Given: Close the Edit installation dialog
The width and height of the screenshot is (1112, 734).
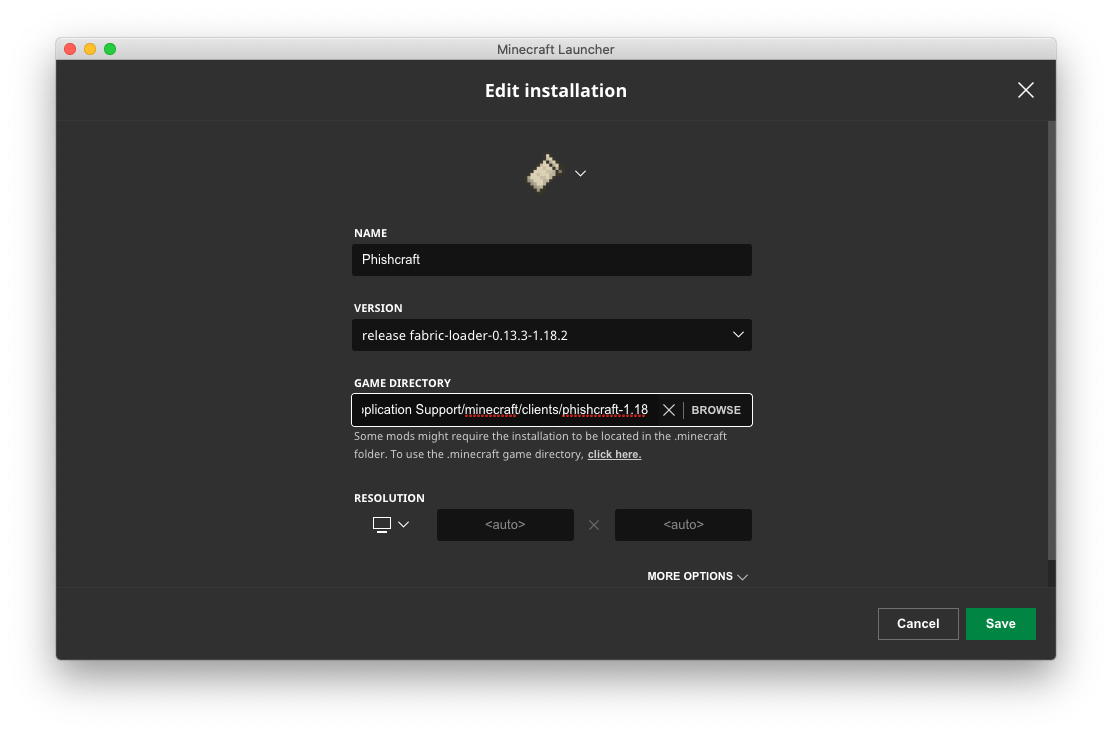Looking at the screenshot, I should (x=1025, y=90).
